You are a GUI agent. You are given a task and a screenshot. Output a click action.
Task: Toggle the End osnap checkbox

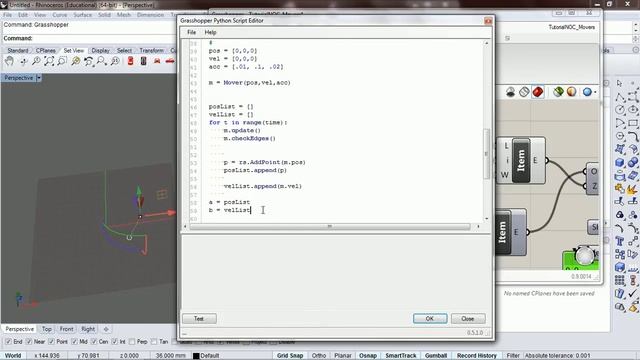coord(8,341)
